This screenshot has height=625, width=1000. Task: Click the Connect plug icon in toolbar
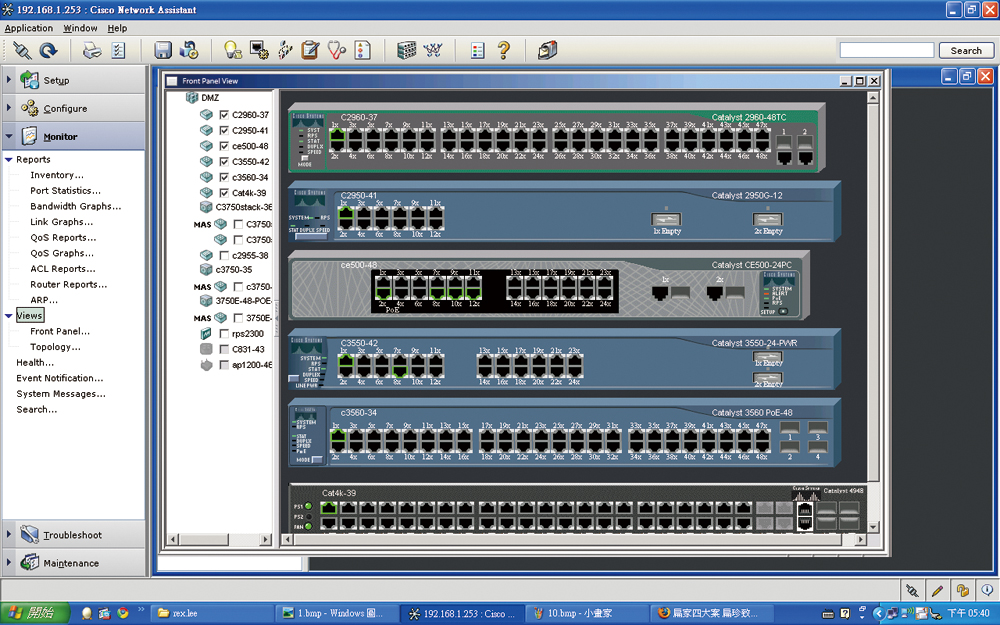click(22, 50)
